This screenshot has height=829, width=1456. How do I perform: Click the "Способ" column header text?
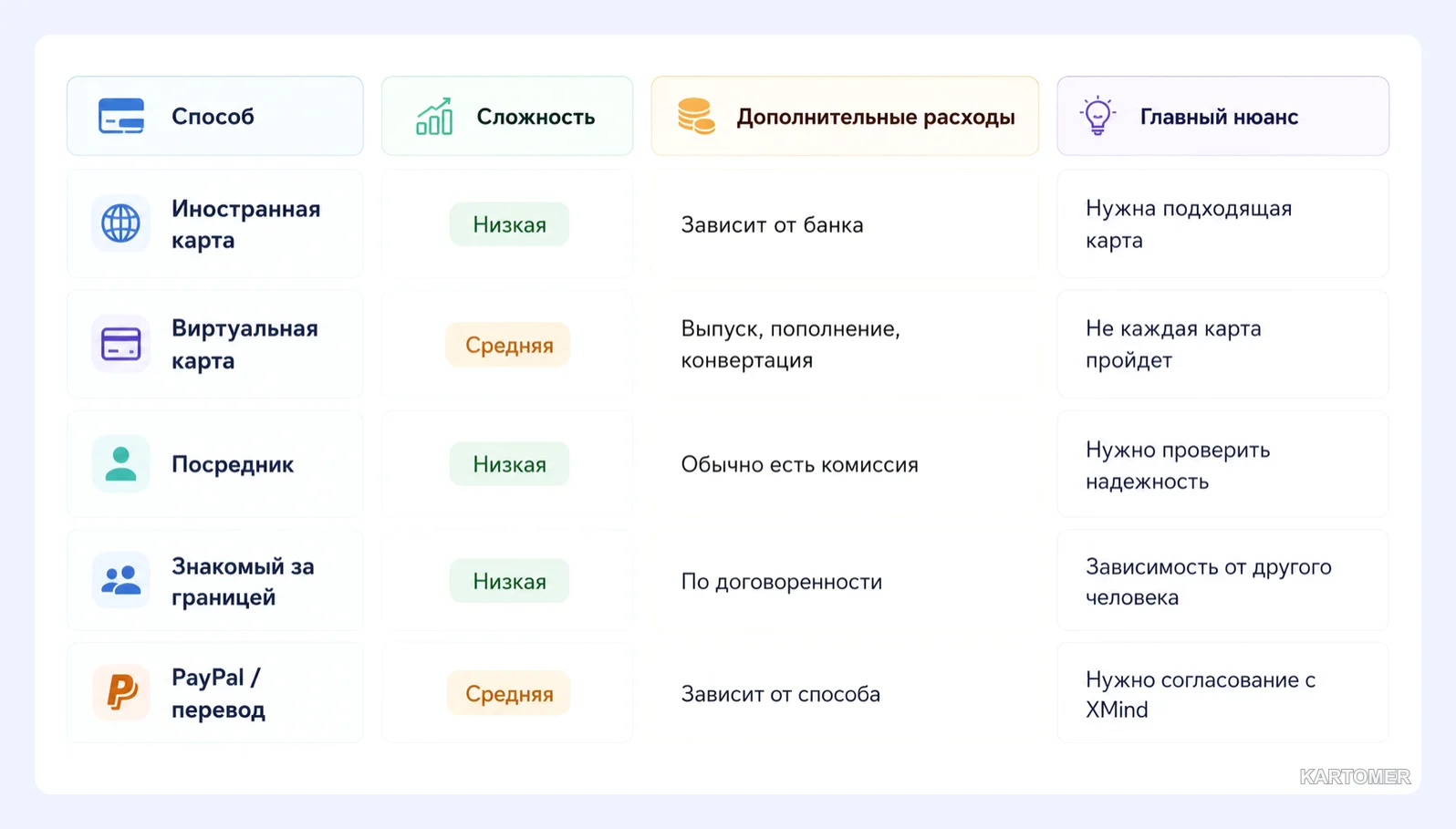[x=213, y=117]
